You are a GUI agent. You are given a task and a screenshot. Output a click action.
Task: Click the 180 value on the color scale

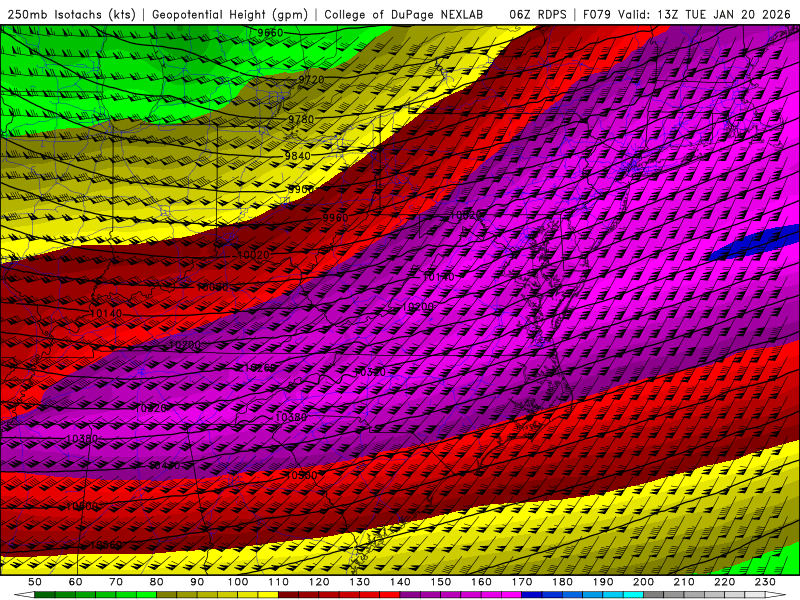562,582
